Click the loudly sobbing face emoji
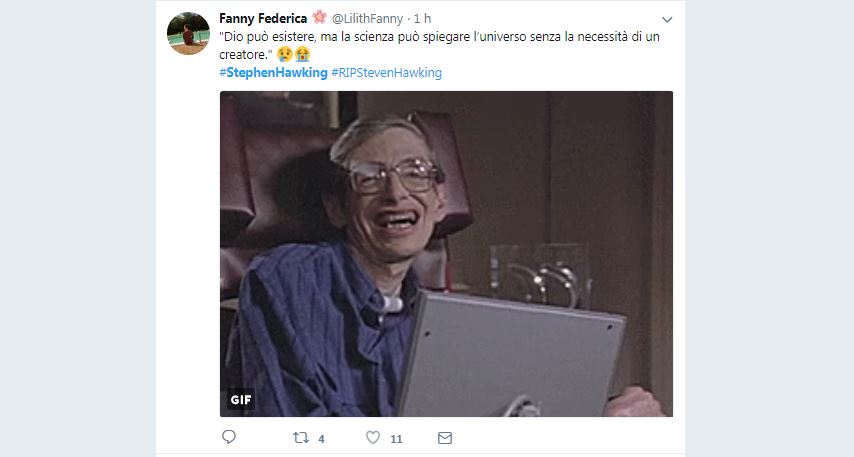 click(302, 54)
